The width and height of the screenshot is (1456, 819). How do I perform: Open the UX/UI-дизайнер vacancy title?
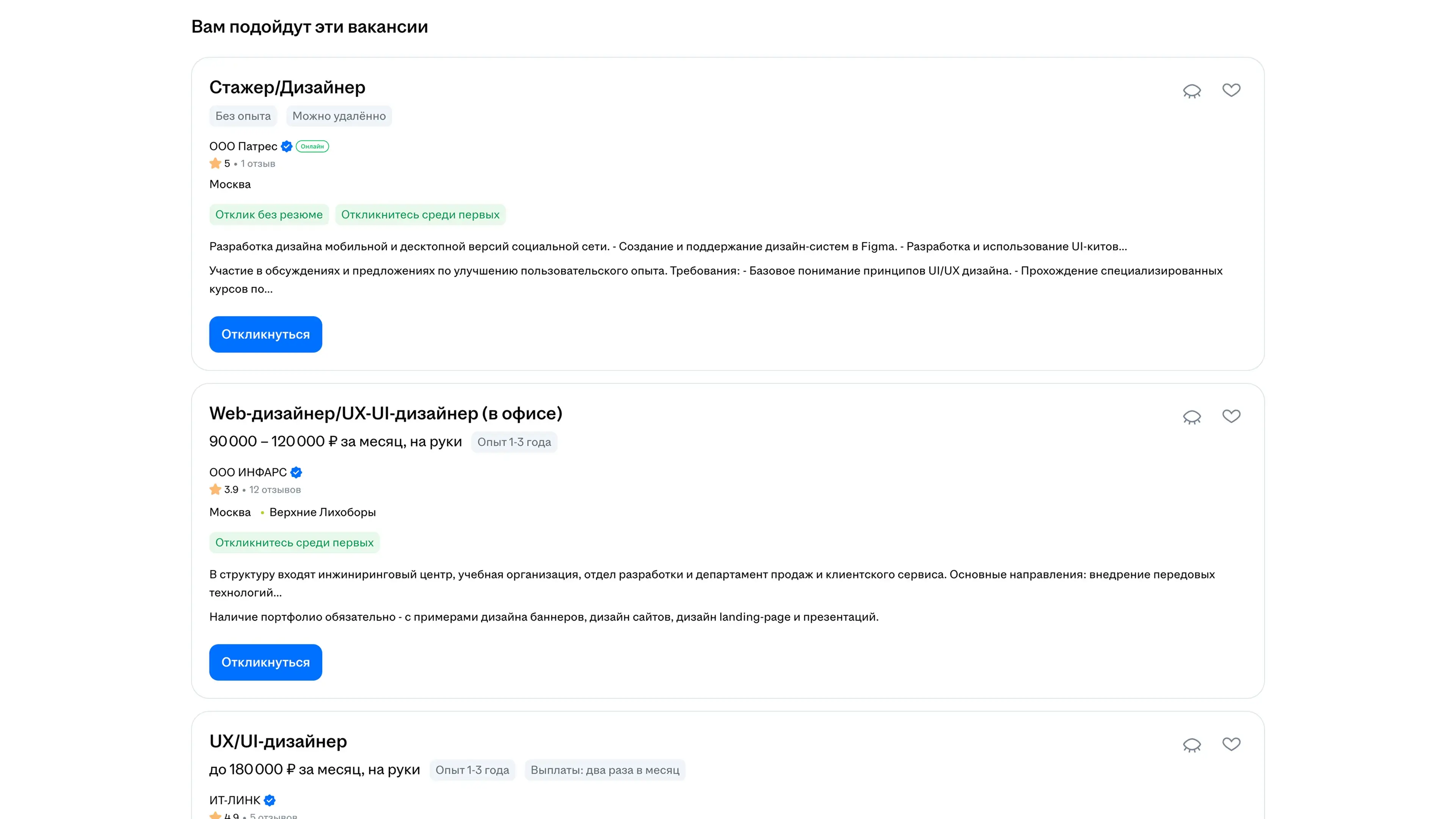pos(278,742)
